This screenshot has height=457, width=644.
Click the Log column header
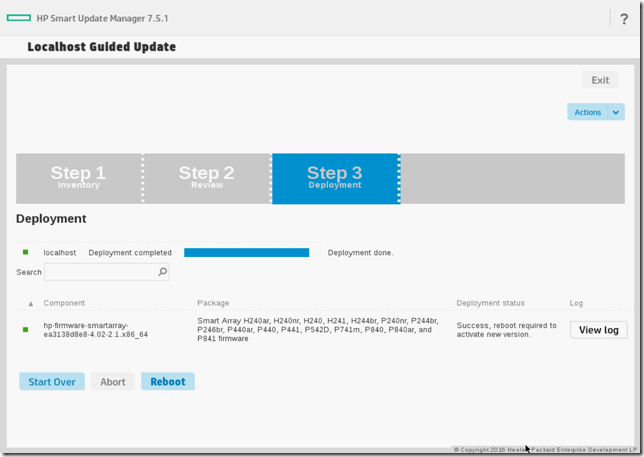point(576,303)
